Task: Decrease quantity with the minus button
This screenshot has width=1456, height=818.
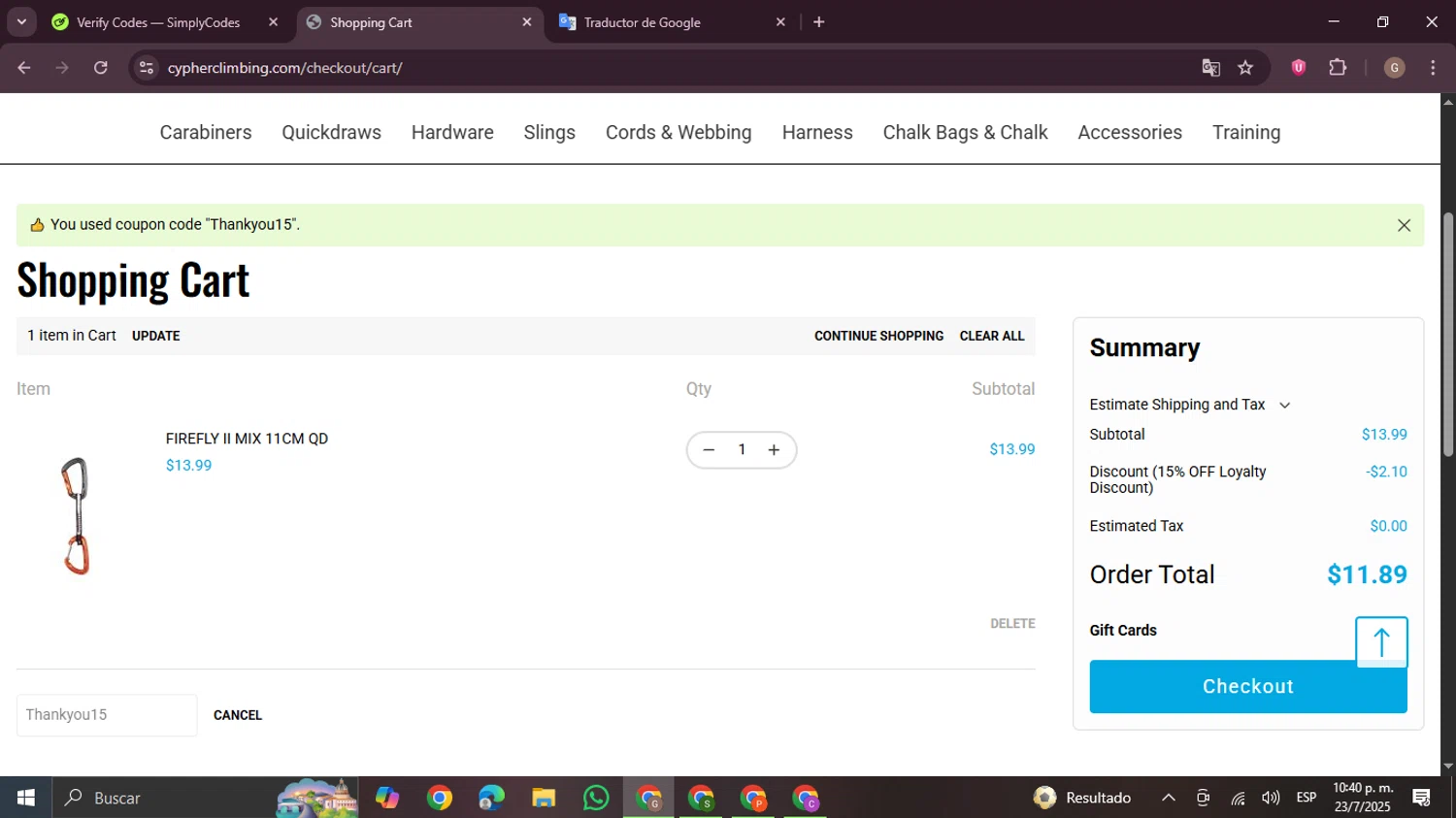Action: (709, 450)
